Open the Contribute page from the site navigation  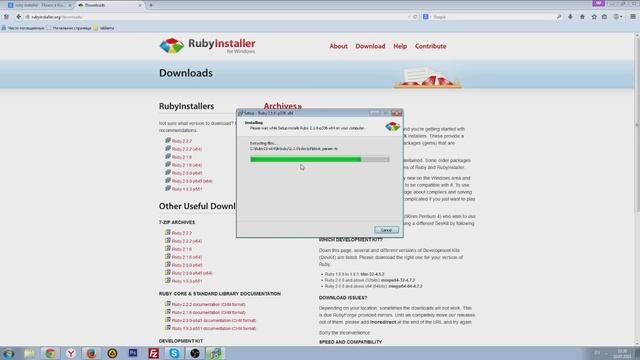(431, 46)
